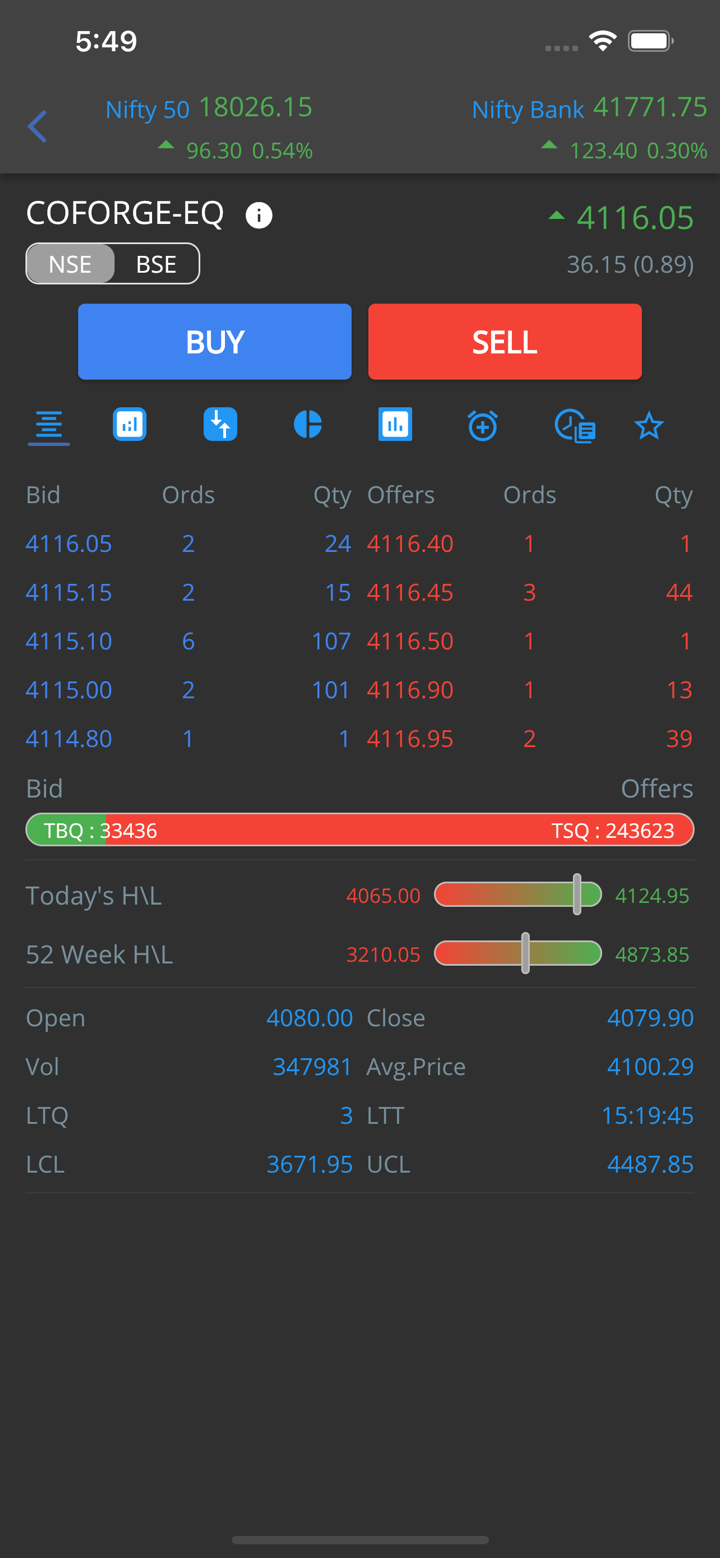Viewport: 720px width, 1558px height.
Task: Switch exchange to BSE
Action: coord(156,264)
